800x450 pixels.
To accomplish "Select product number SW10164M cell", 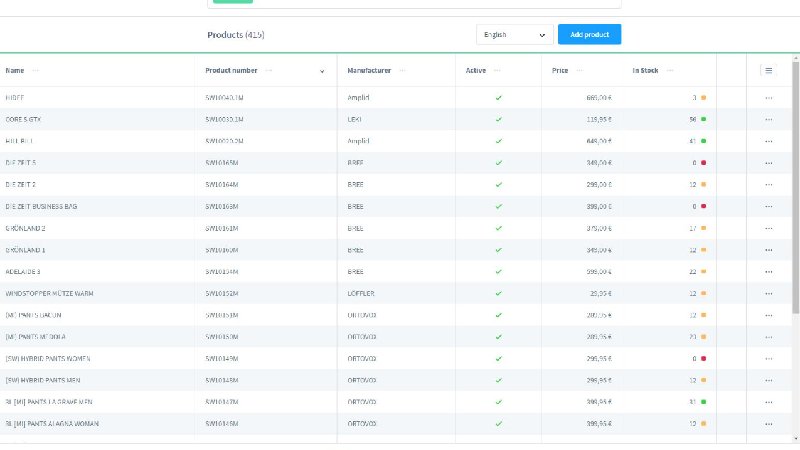I will [222, 185].
